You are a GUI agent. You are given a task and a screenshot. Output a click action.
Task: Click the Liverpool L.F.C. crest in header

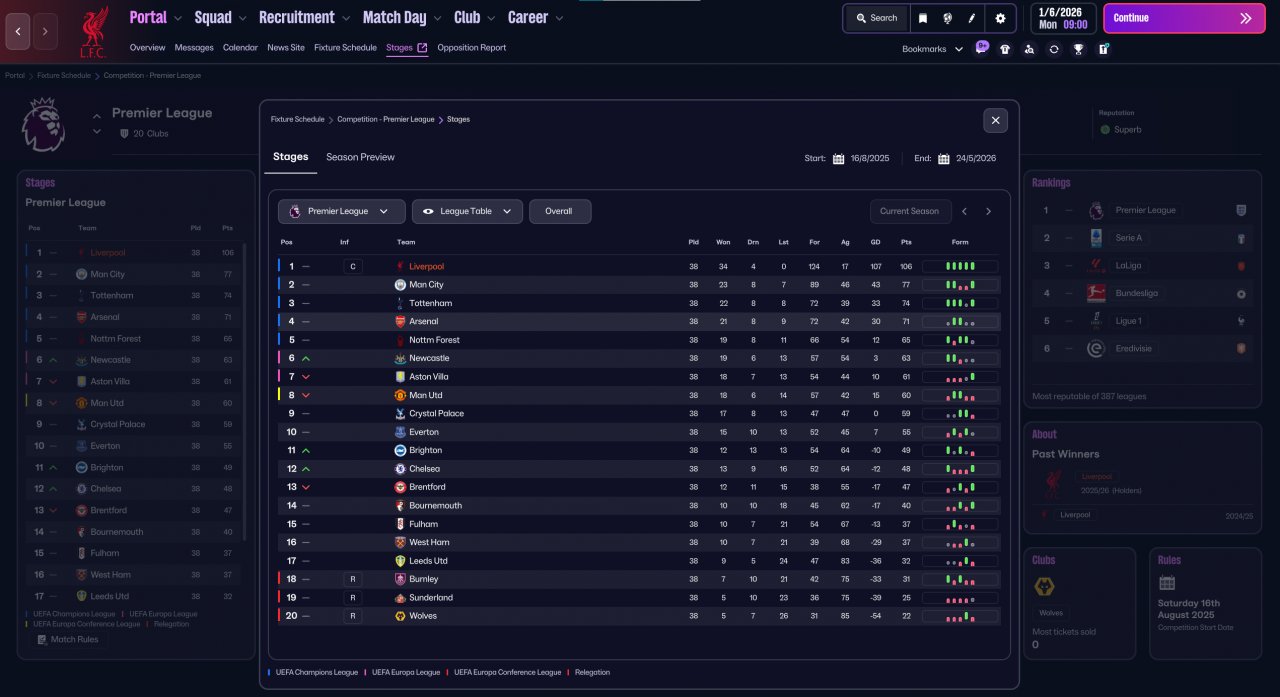click(94, 31)
